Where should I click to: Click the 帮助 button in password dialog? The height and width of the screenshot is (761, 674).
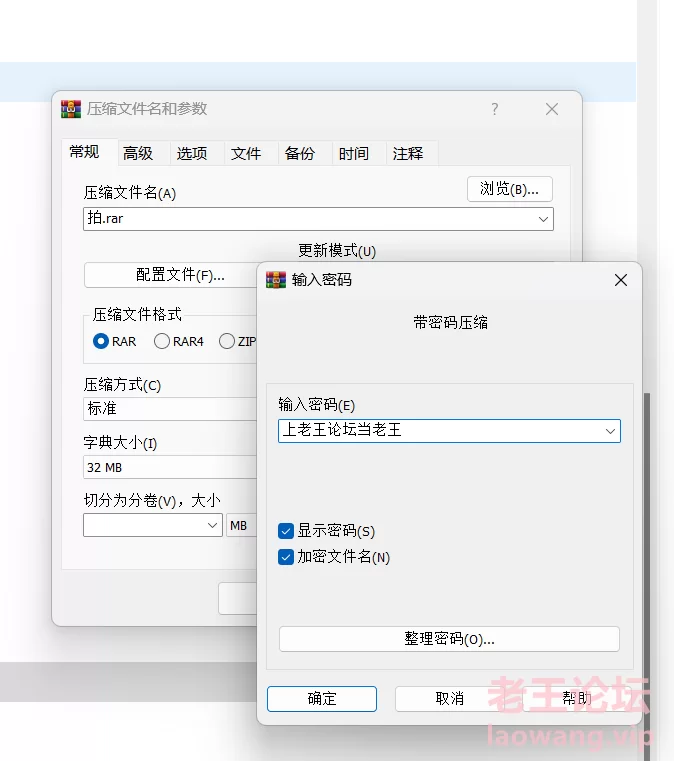point(577,699)
